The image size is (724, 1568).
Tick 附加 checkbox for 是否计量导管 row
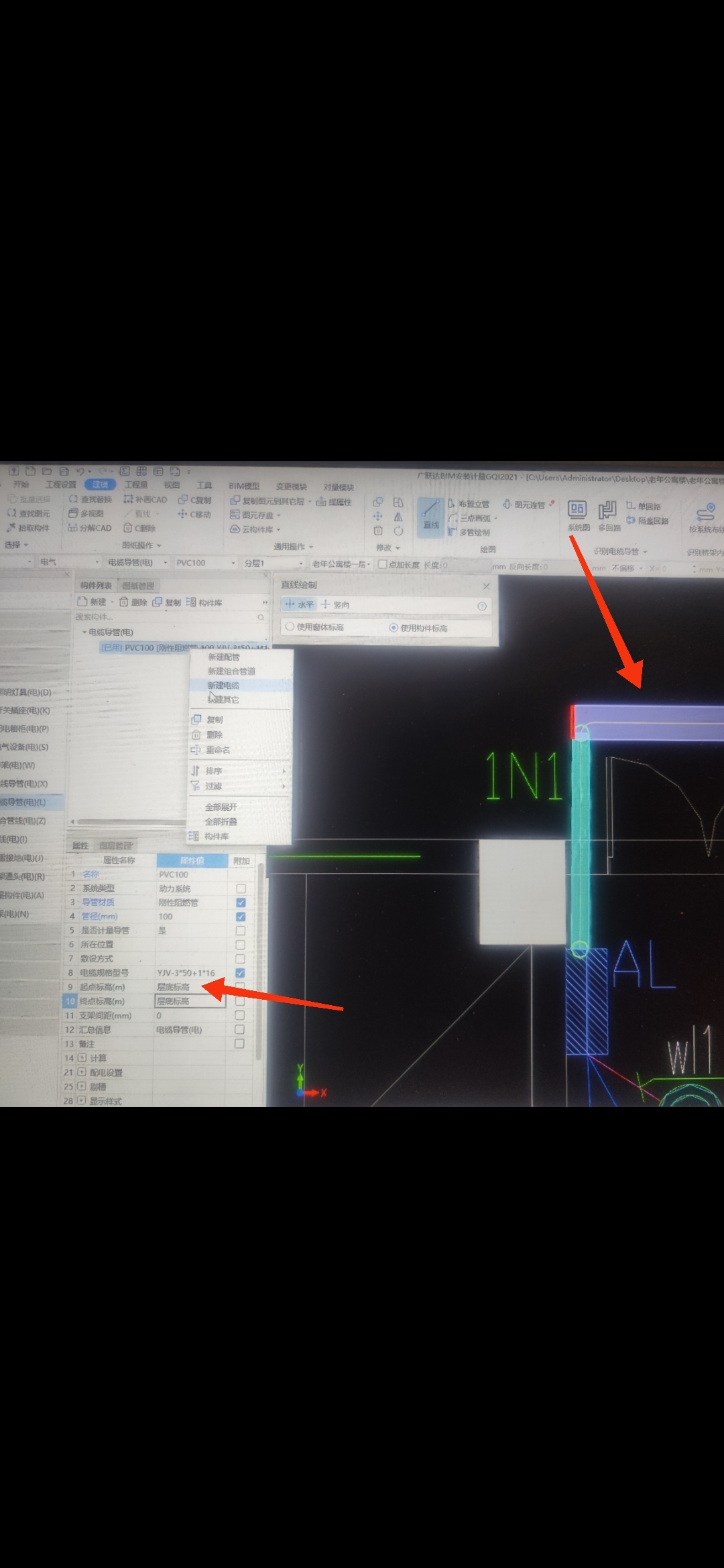point(241,931)
